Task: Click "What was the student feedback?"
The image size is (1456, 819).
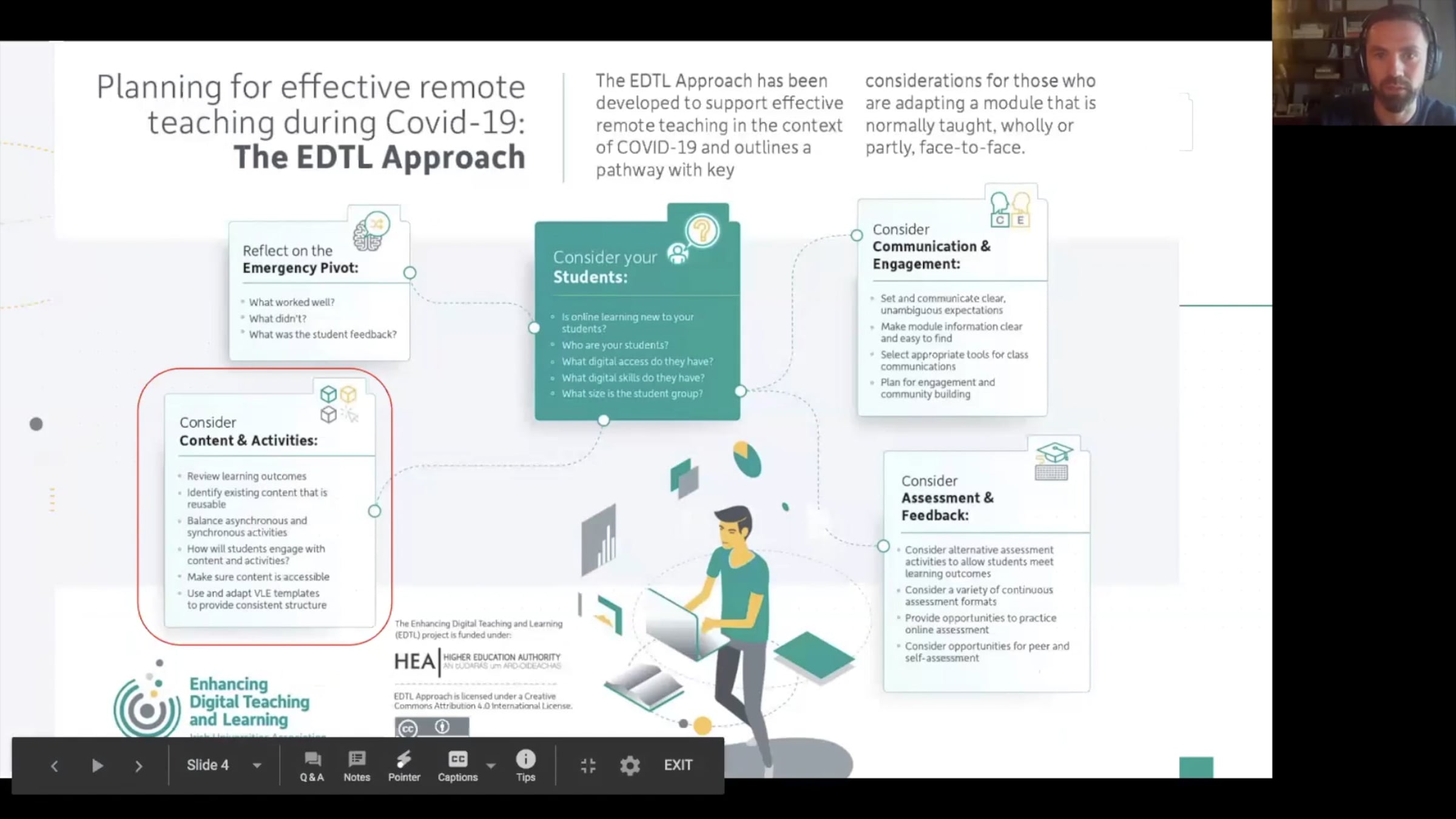Action: [323, 334]
